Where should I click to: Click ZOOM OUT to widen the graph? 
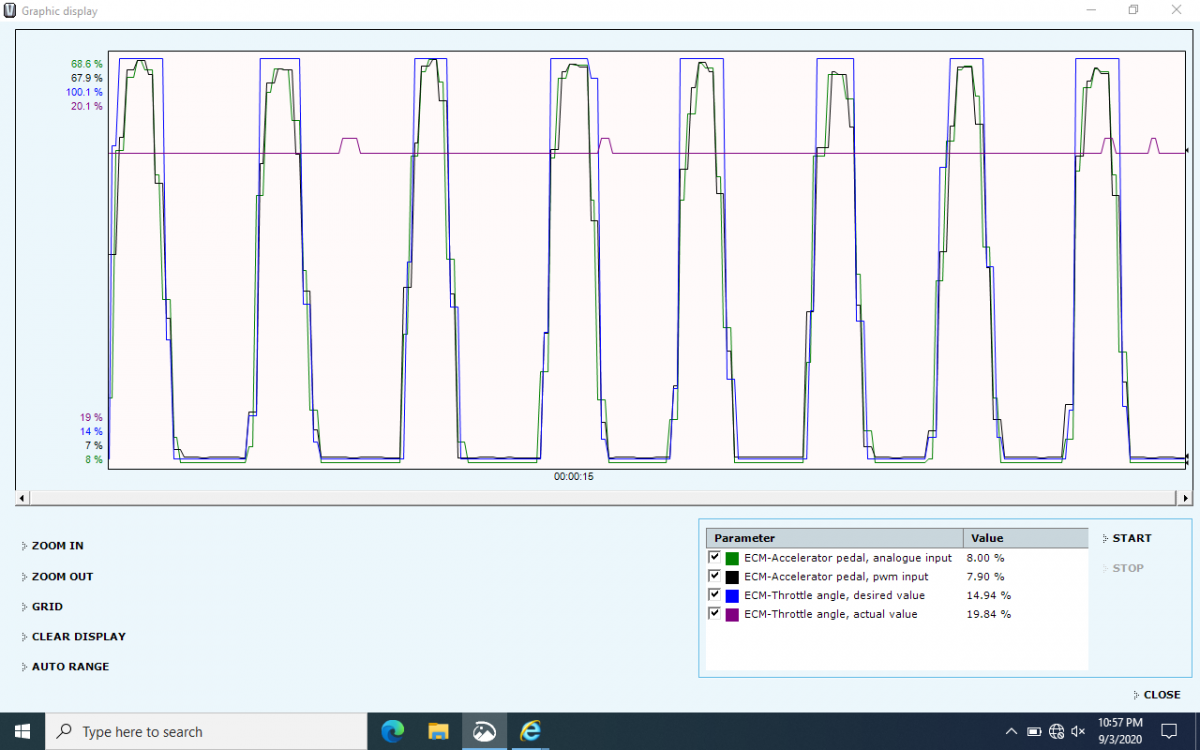pyautogui.click(x=61, y=576)
